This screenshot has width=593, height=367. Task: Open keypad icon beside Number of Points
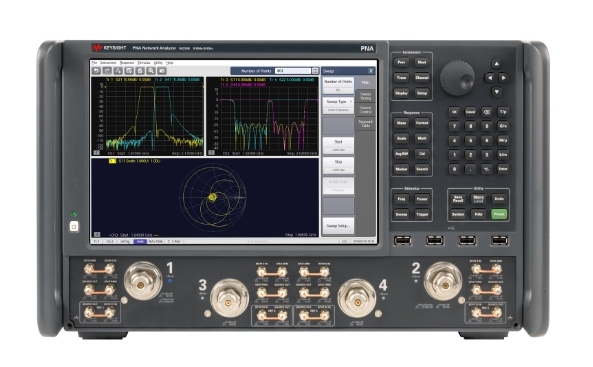[315, 71]
